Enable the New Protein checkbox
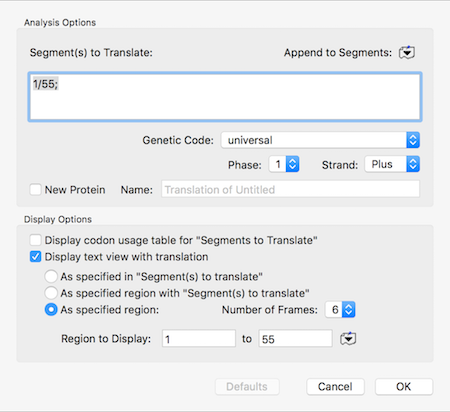This screenshot has width=450, height=412. tap(35, 190)
